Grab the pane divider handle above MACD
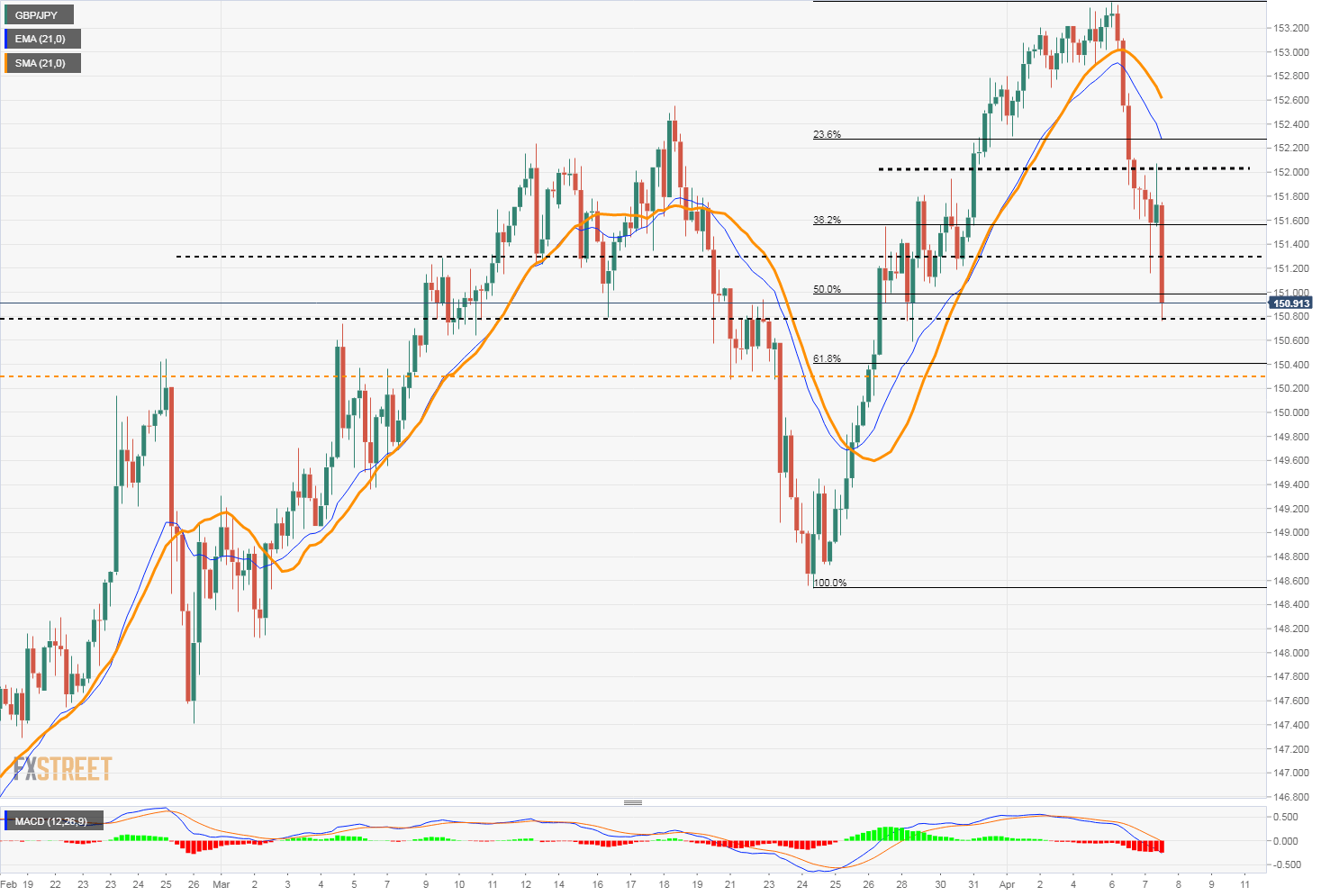Viewport: 1330px width, 896px height. point(633,802)
